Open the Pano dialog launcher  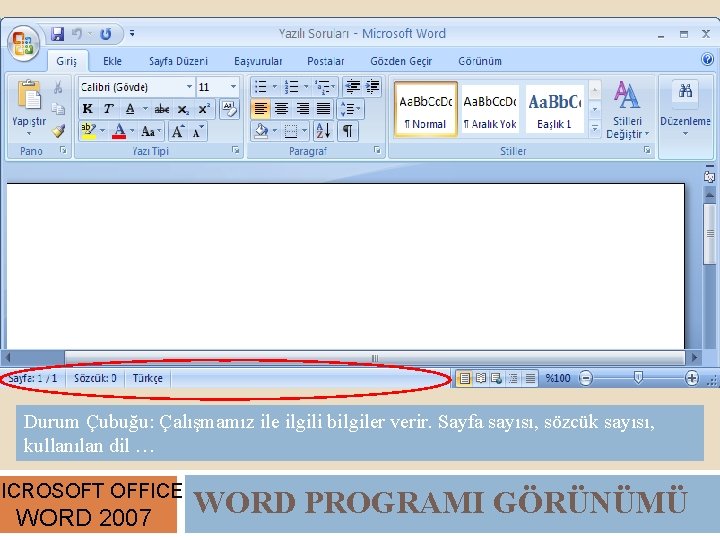[x=63, y=150]
